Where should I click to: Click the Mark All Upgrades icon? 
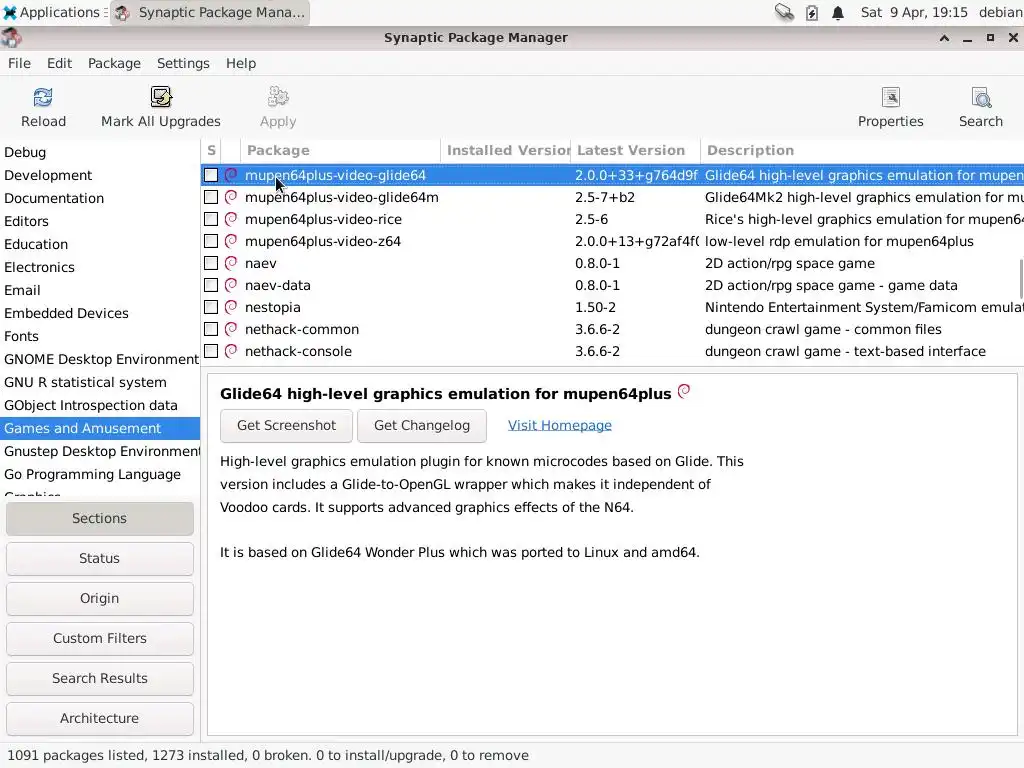coord(161,97)
